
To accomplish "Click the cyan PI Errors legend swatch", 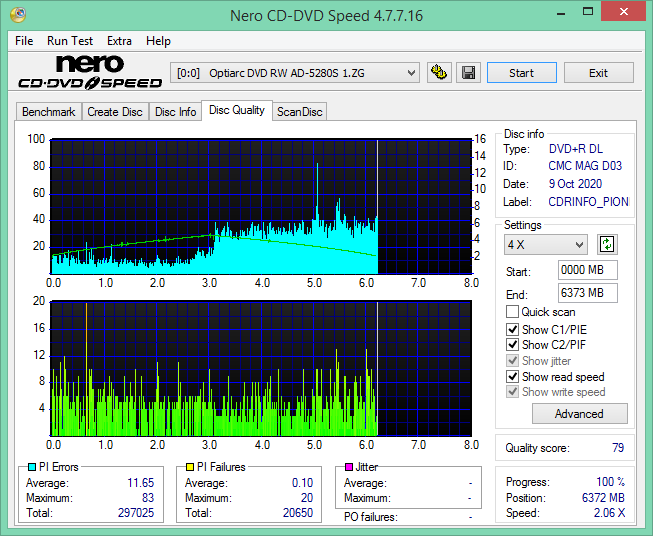I will [32, 467].
